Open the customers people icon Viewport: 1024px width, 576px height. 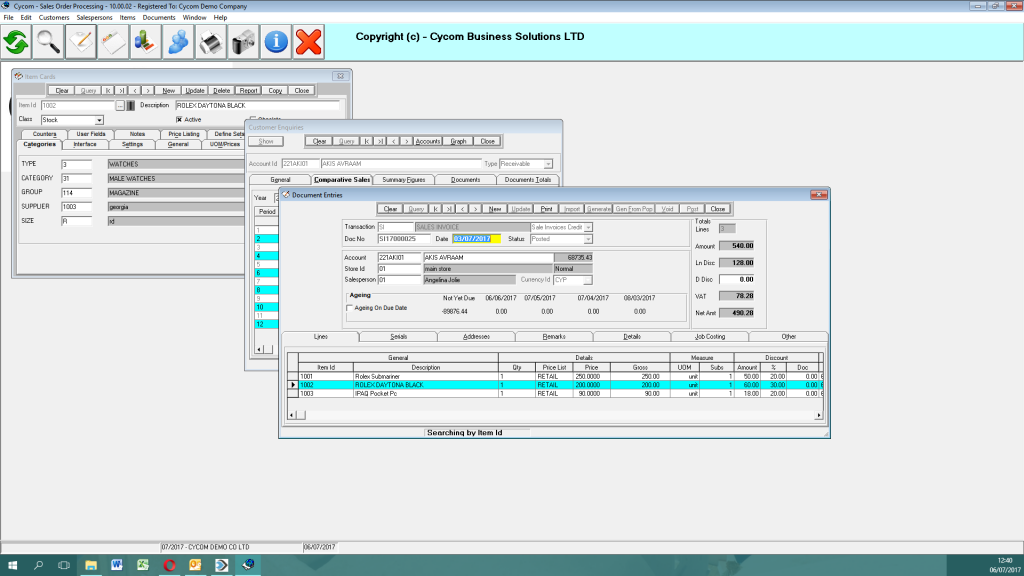coord(178,42)
